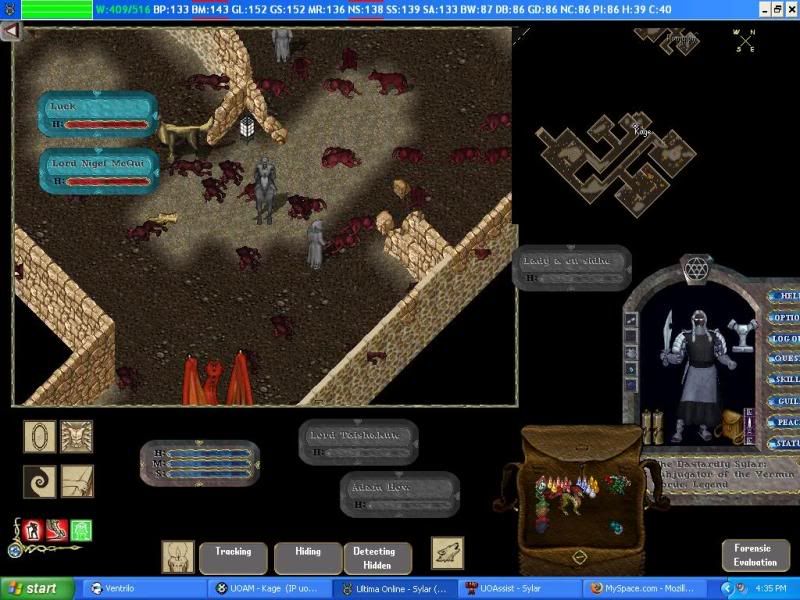Target the red dragon at bottom of view

coord(215,378)
